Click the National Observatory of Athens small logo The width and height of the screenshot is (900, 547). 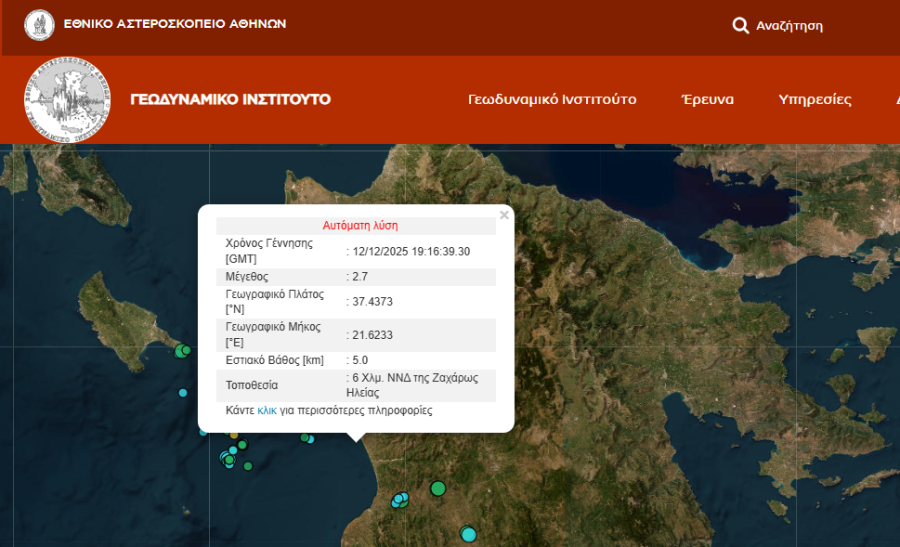(x=39, y=25)
